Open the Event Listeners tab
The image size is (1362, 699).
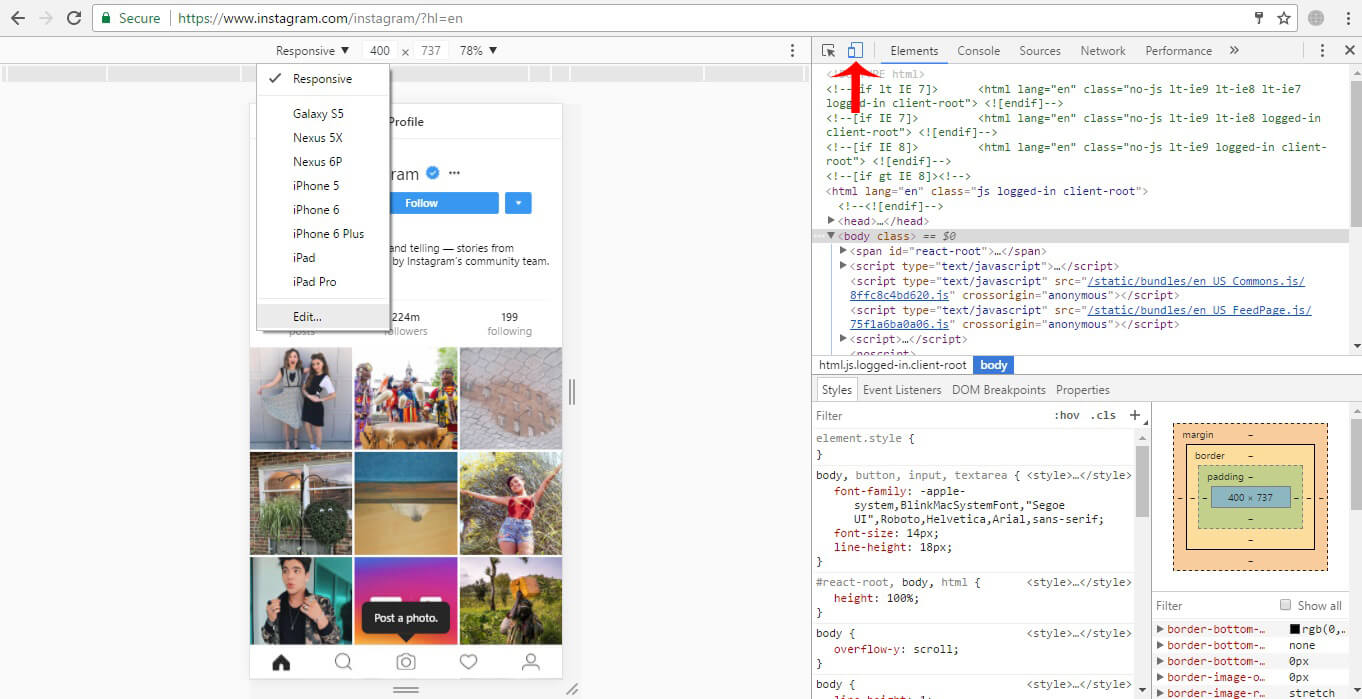[x=902, y=390]
